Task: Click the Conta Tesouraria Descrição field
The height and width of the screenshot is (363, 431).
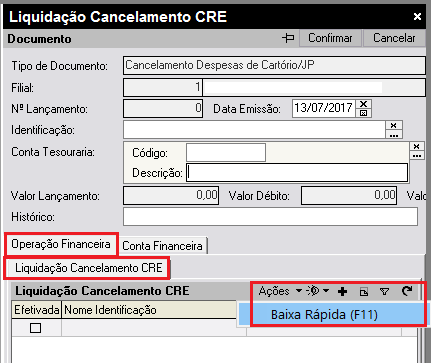Action: [x=297, y=173]
